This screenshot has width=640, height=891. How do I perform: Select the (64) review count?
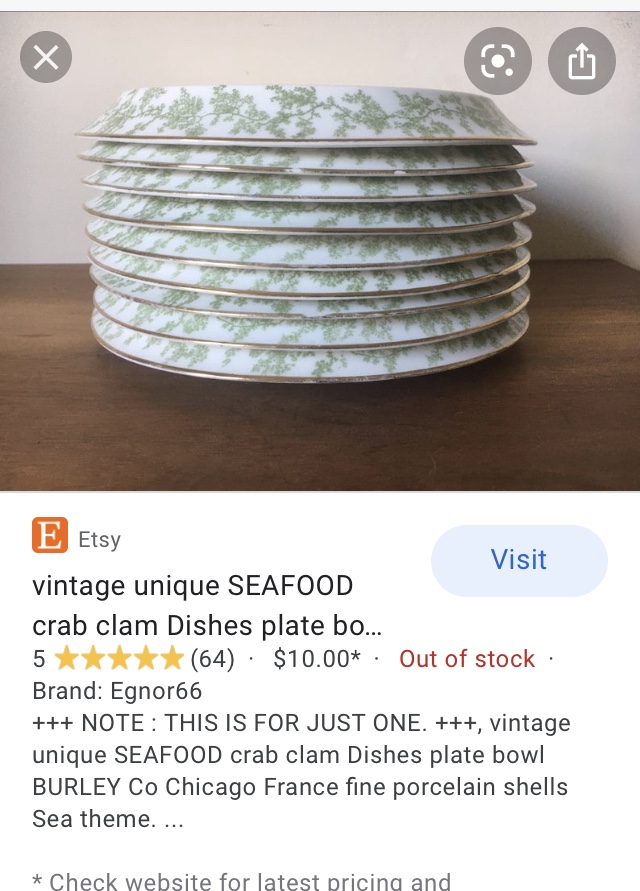tap(212, 659)
